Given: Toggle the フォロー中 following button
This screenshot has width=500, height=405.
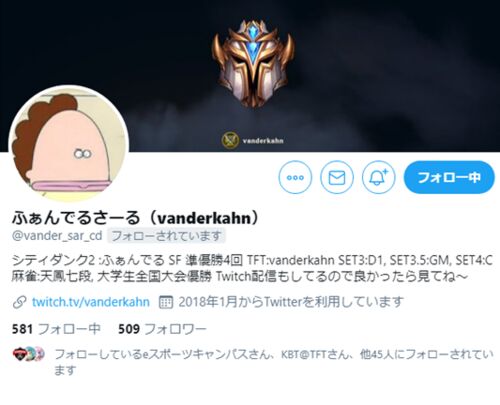Looking at the screenshot, I should [449, 177].
